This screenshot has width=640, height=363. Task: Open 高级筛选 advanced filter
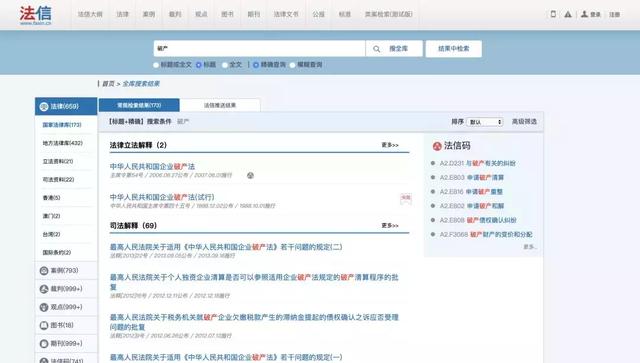click(524, 122)
